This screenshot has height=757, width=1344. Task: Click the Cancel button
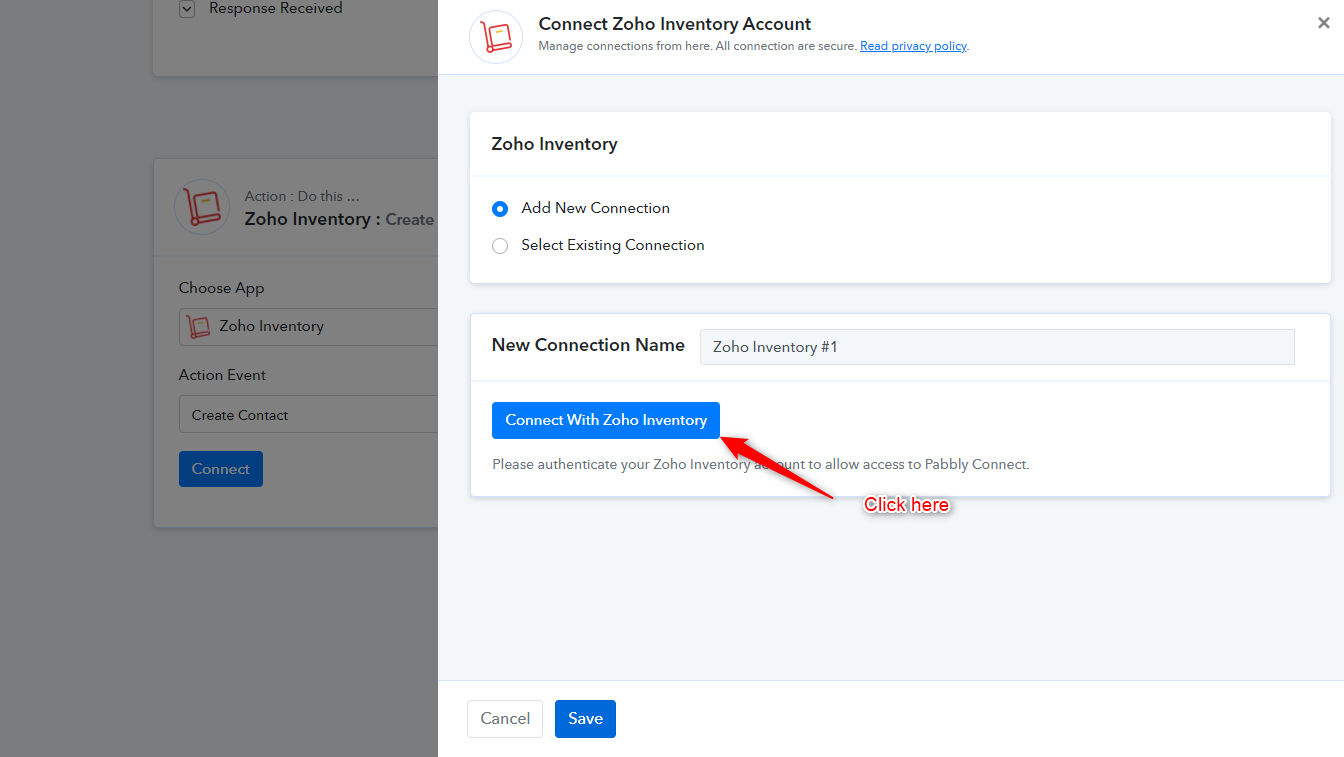click(505, 719)
